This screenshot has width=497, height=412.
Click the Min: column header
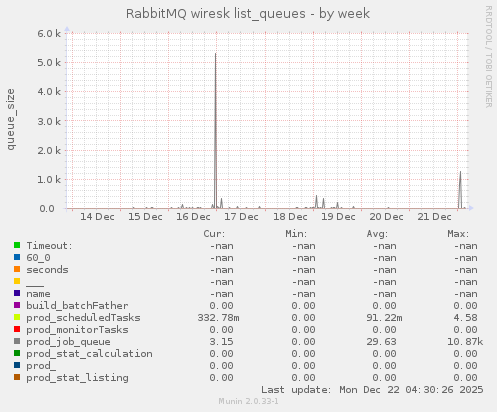tap(296, 234)
